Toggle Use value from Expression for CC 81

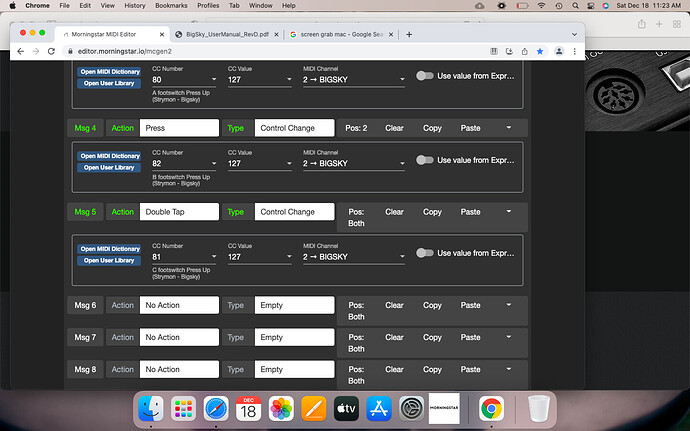(425, 253)
